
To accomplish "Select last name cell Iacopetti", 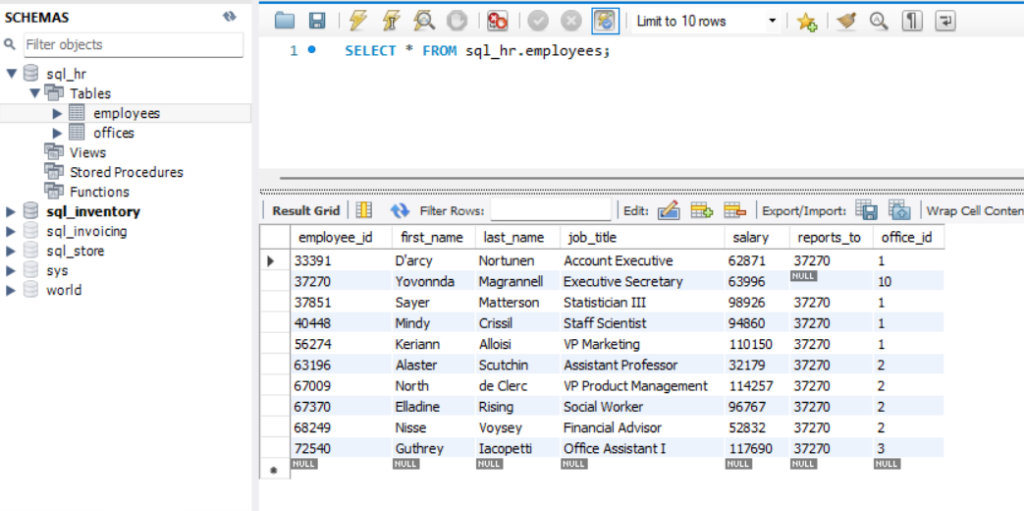I will [517, 449].
